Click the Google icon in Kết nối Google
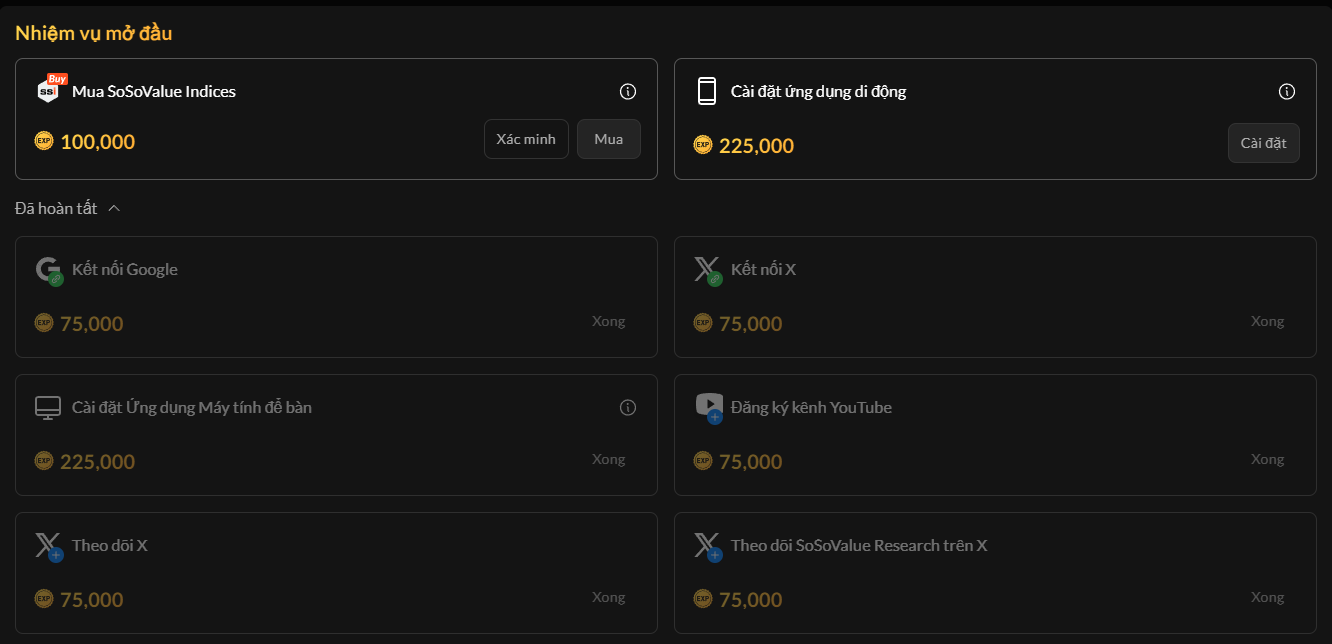1332x644 pixels. (x=49, y=270)
